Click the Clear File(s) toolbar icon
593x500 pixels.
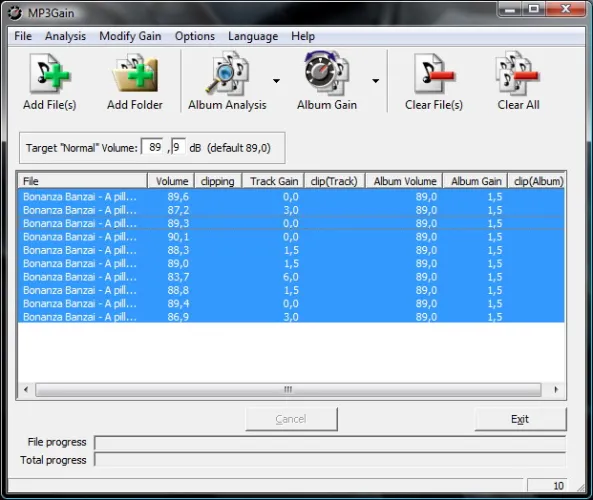(x=434, y=81)
